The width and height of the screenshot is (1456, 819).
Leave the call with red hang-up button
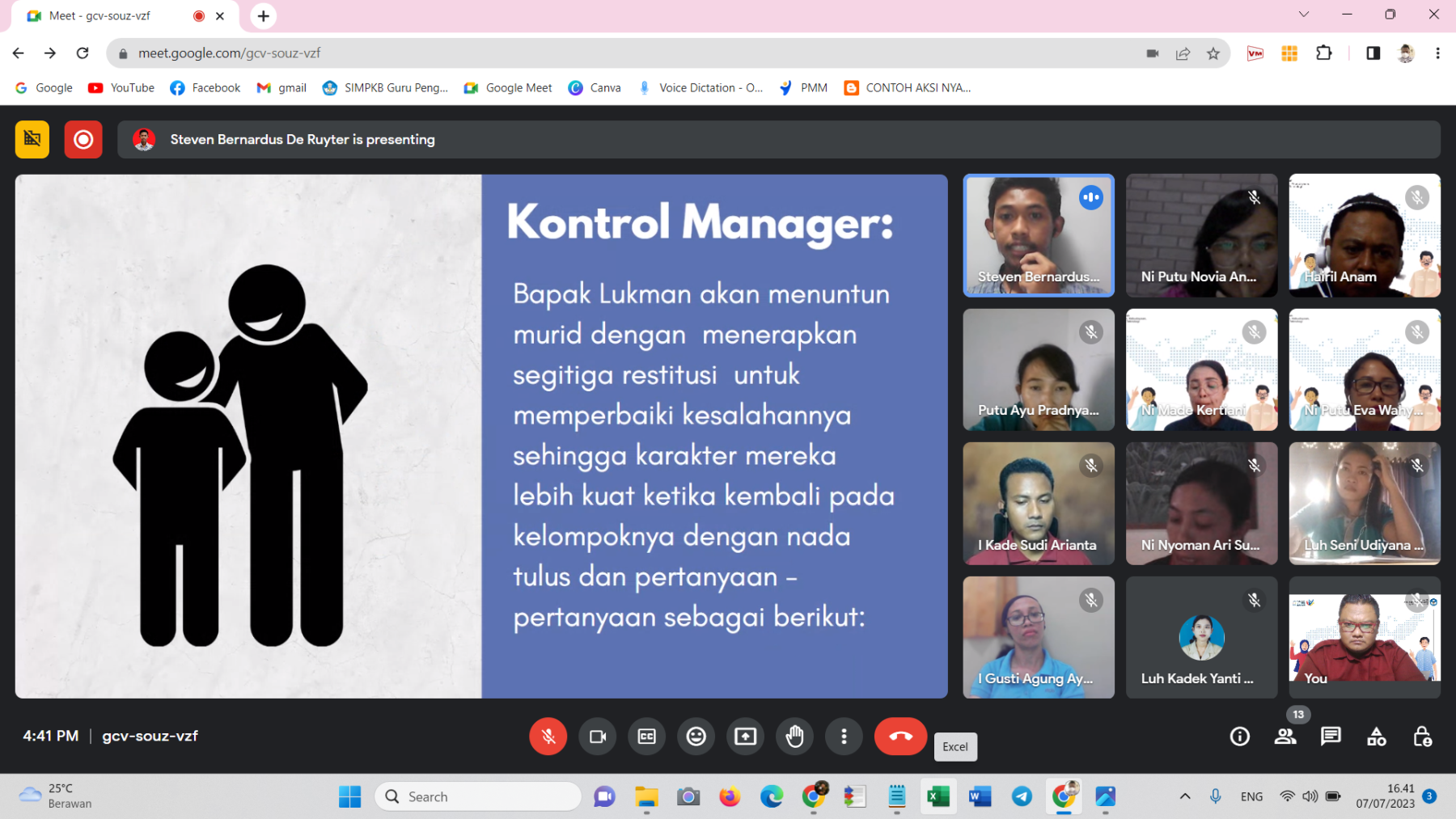(900, 737)
